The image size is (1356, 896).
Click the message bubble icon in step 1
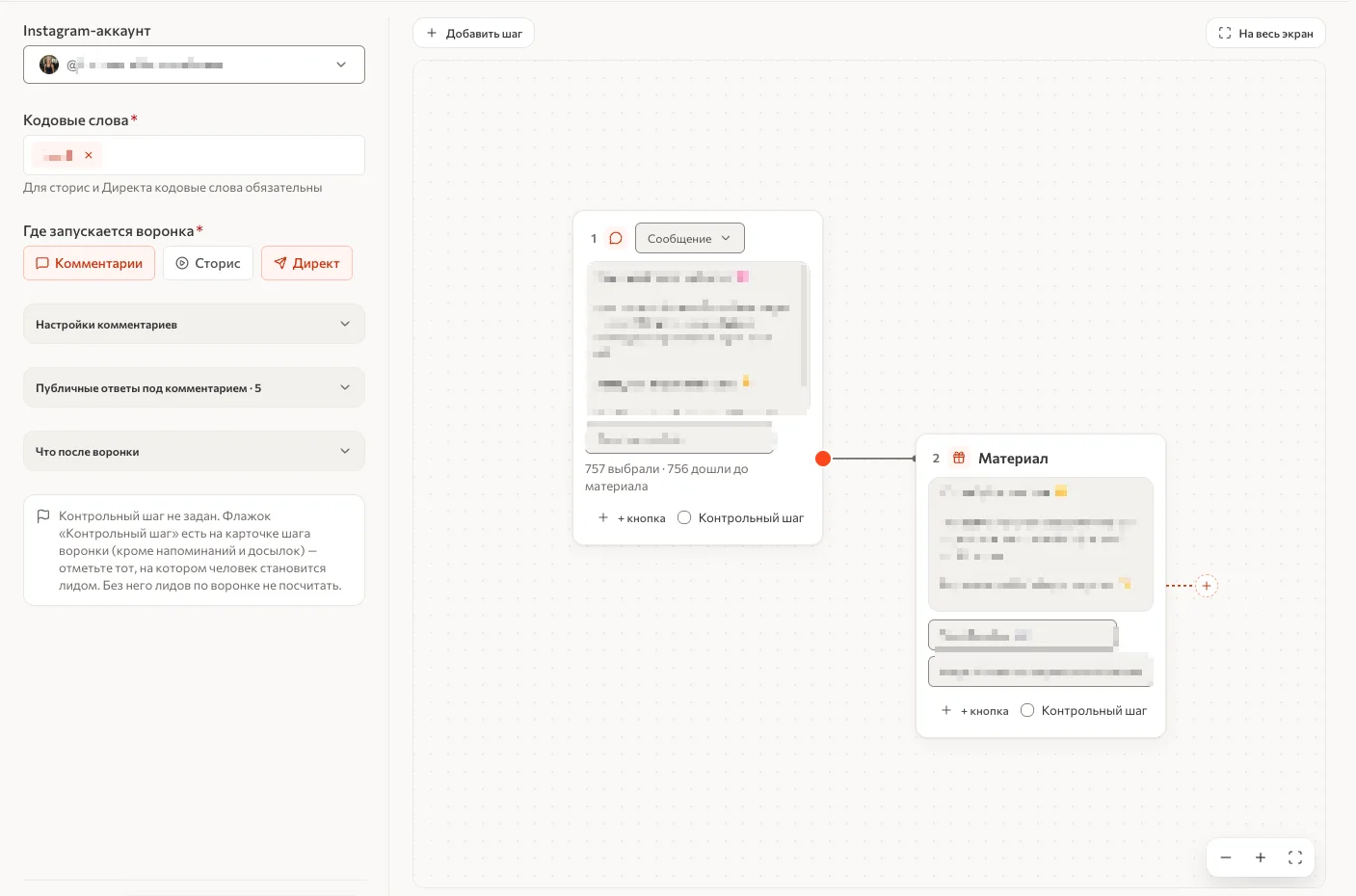pos(616,238)
